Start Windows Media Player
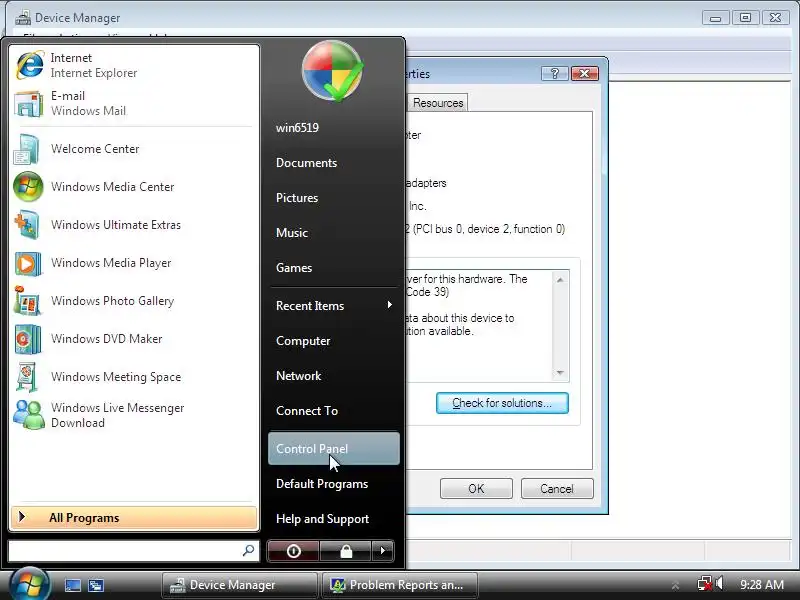Screen dimensions: 800x600 coord(134,263)
